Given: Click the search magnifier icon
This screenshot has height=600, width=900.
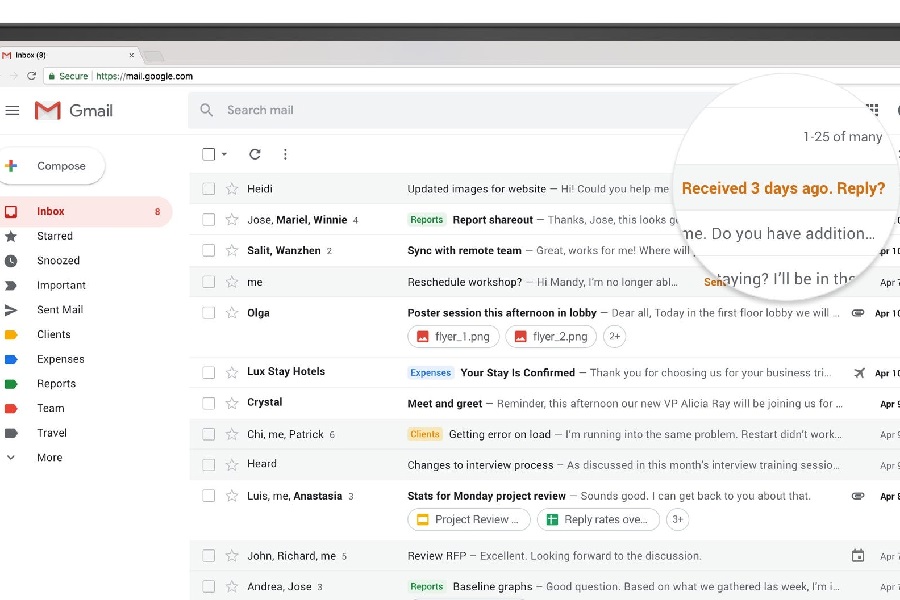Looking at the screenshot, I should click(x=207, y=110).
